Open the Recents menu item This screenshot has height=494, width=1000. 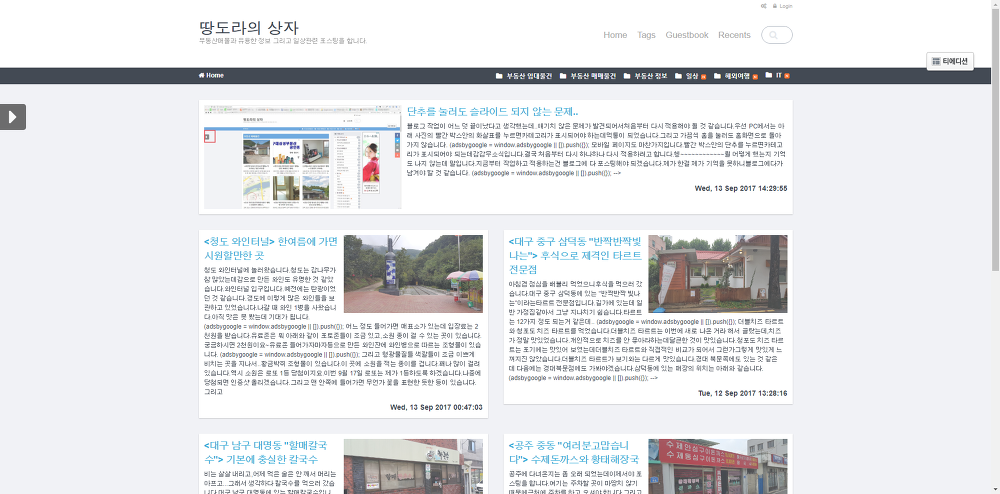coord(734,35)
